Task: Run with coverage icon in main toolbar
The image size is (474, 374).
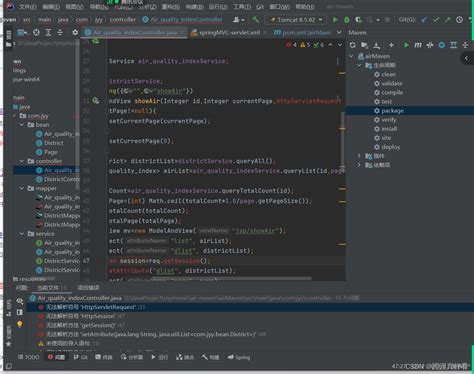Action: (358, 20)
